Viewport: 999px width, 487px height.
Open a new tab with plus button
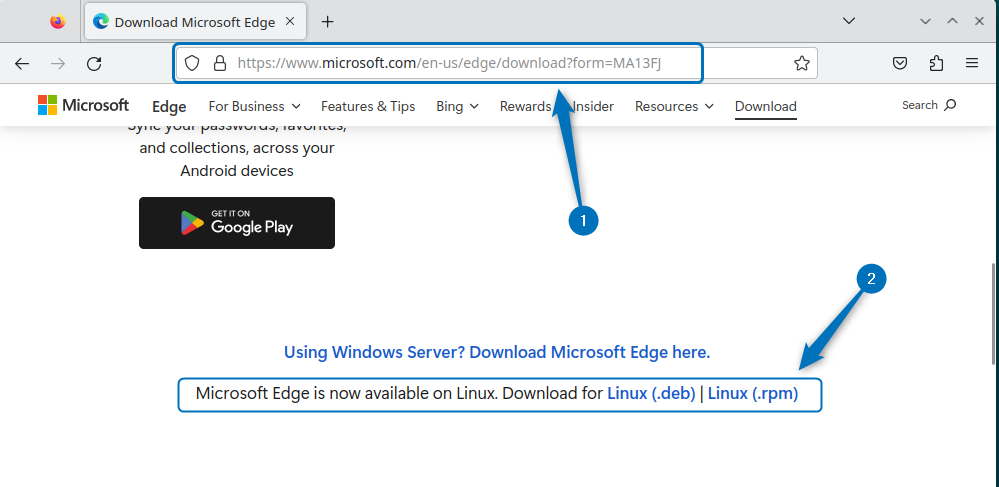[x=327, y=22]
